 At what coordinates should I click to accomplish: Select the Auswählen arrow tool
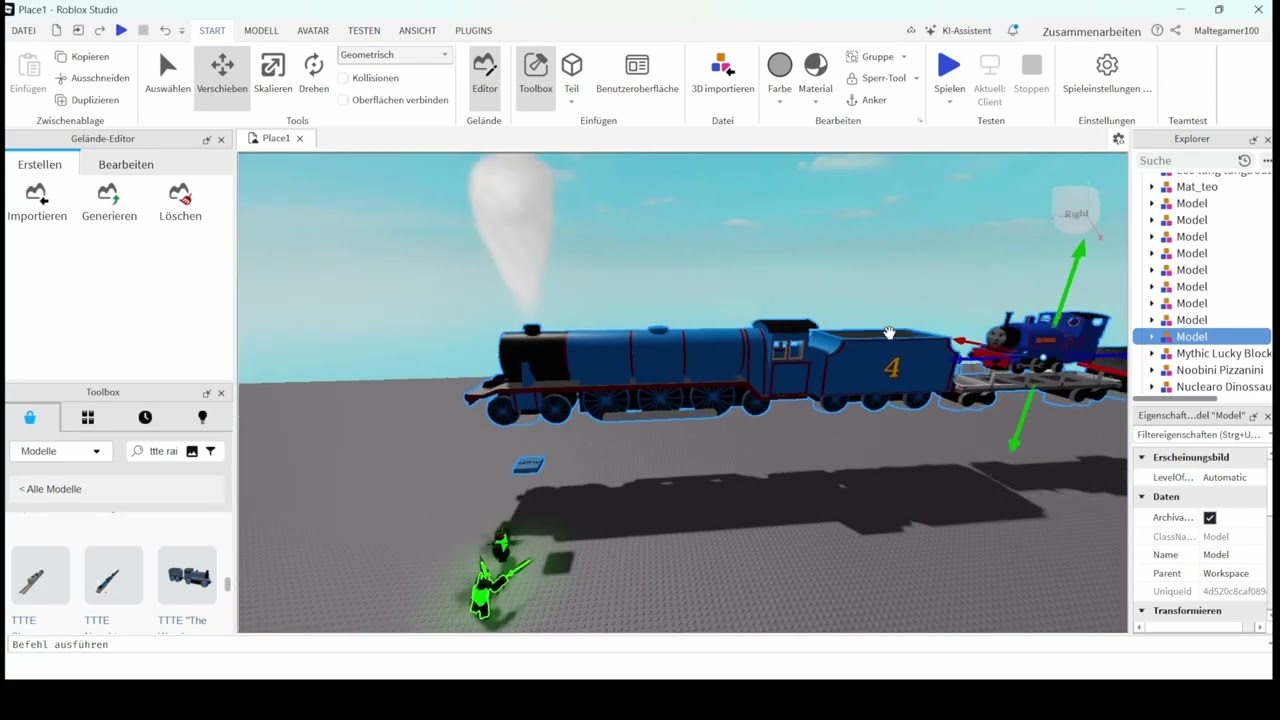[x=168, y=75]
